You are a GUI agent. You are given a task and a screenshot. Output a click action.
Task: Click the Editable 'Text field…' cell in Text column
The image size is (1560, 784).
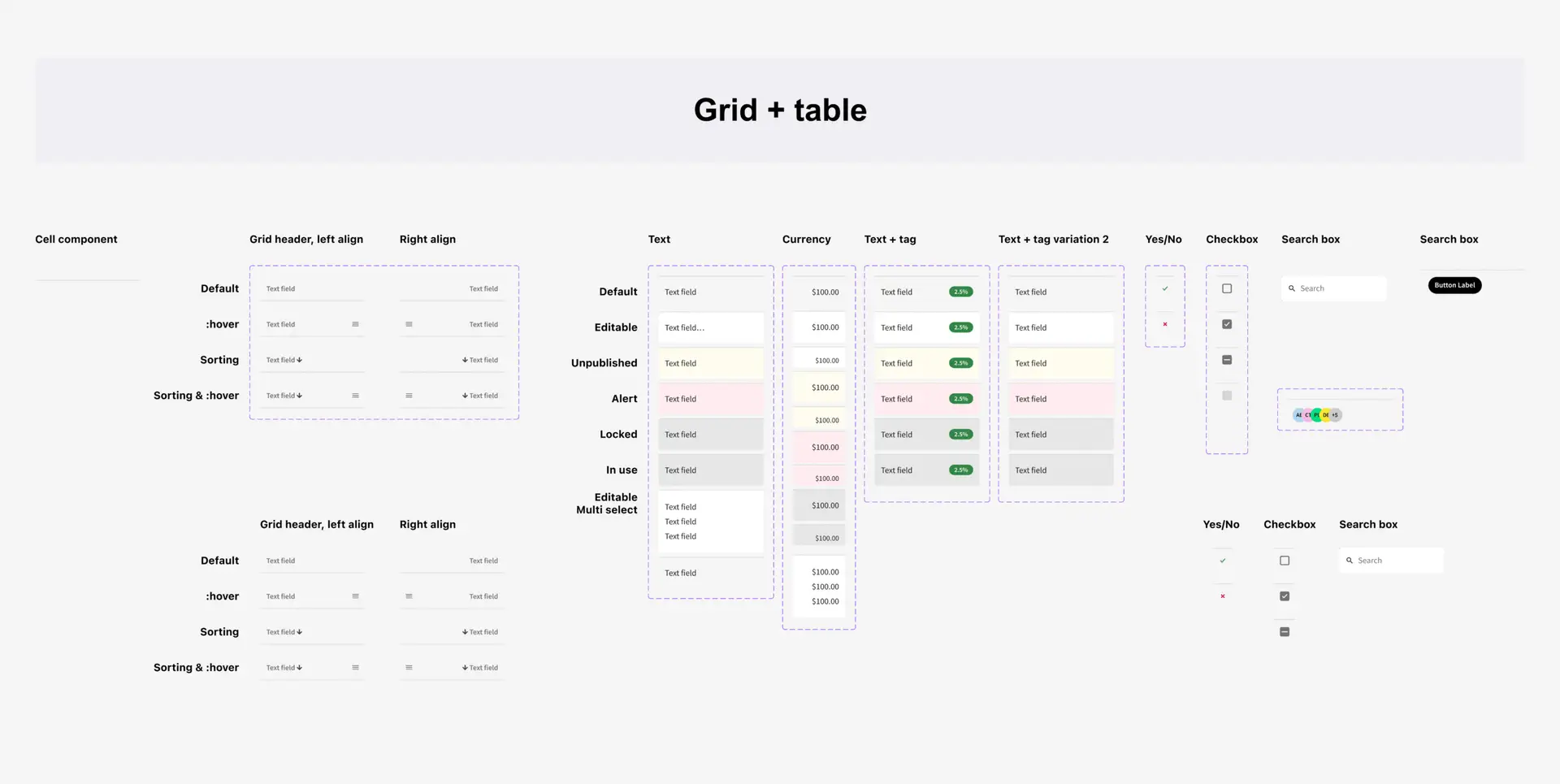pyautogui.click(x=710, y=327)
